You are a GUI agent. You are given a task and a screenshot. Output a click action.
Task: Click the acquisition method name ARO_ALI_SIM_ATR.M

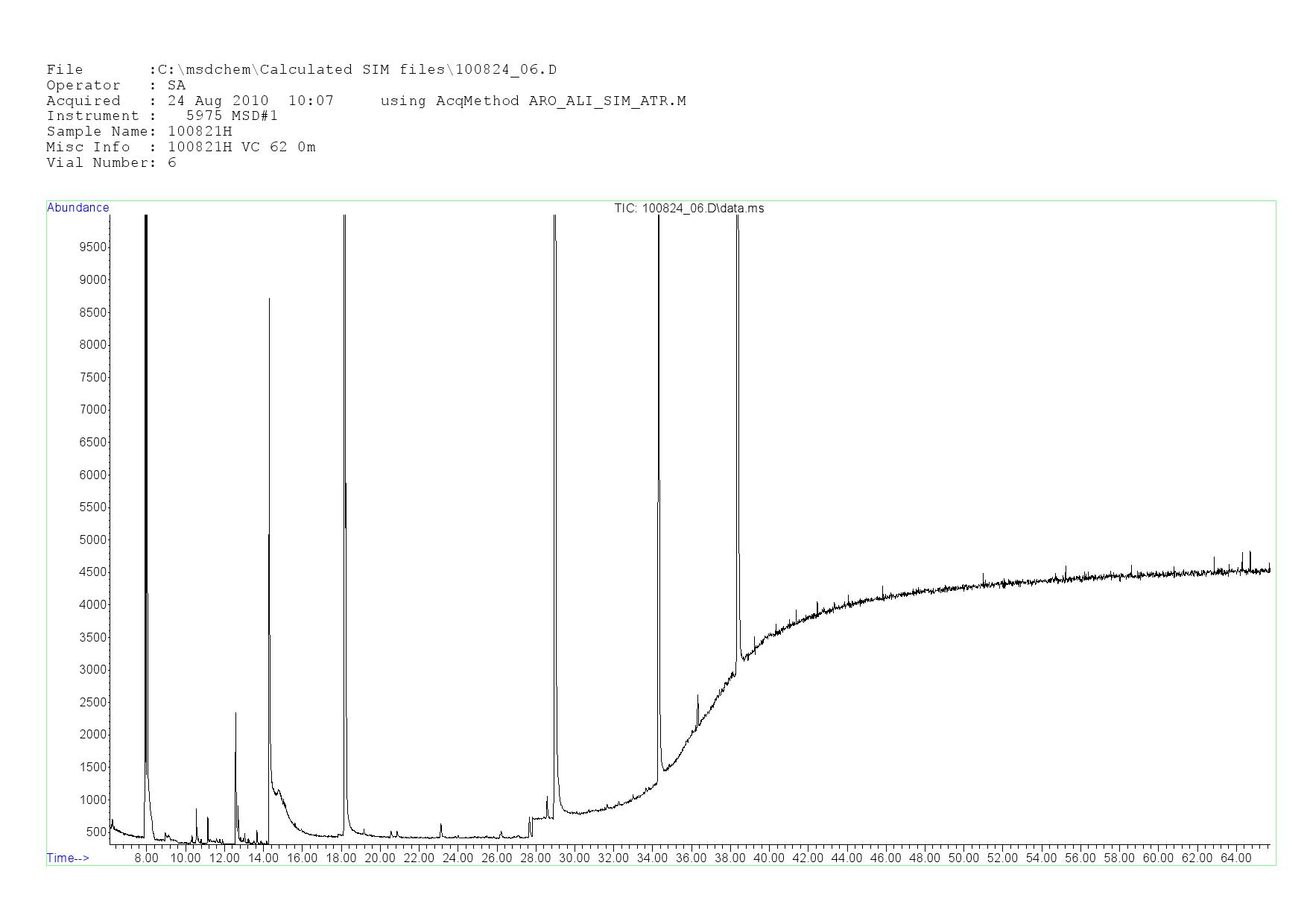[x=607, y=101]
